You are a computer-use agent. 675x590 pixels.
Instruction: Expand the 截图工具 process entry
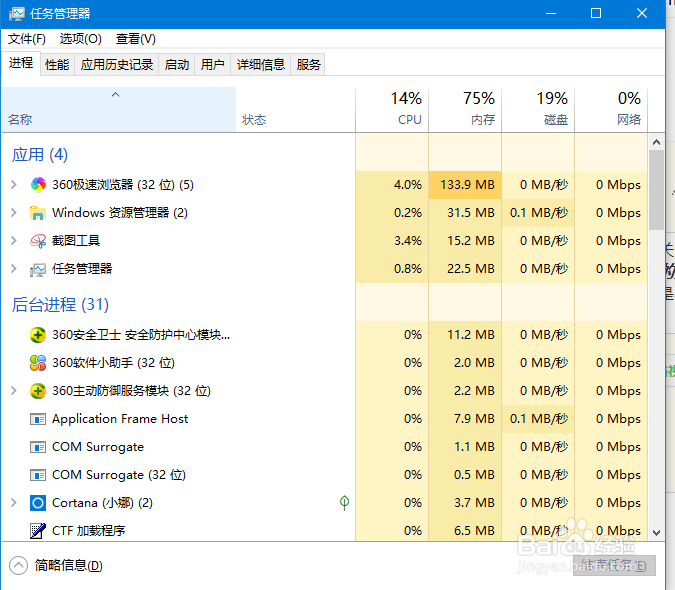point(14,241)
